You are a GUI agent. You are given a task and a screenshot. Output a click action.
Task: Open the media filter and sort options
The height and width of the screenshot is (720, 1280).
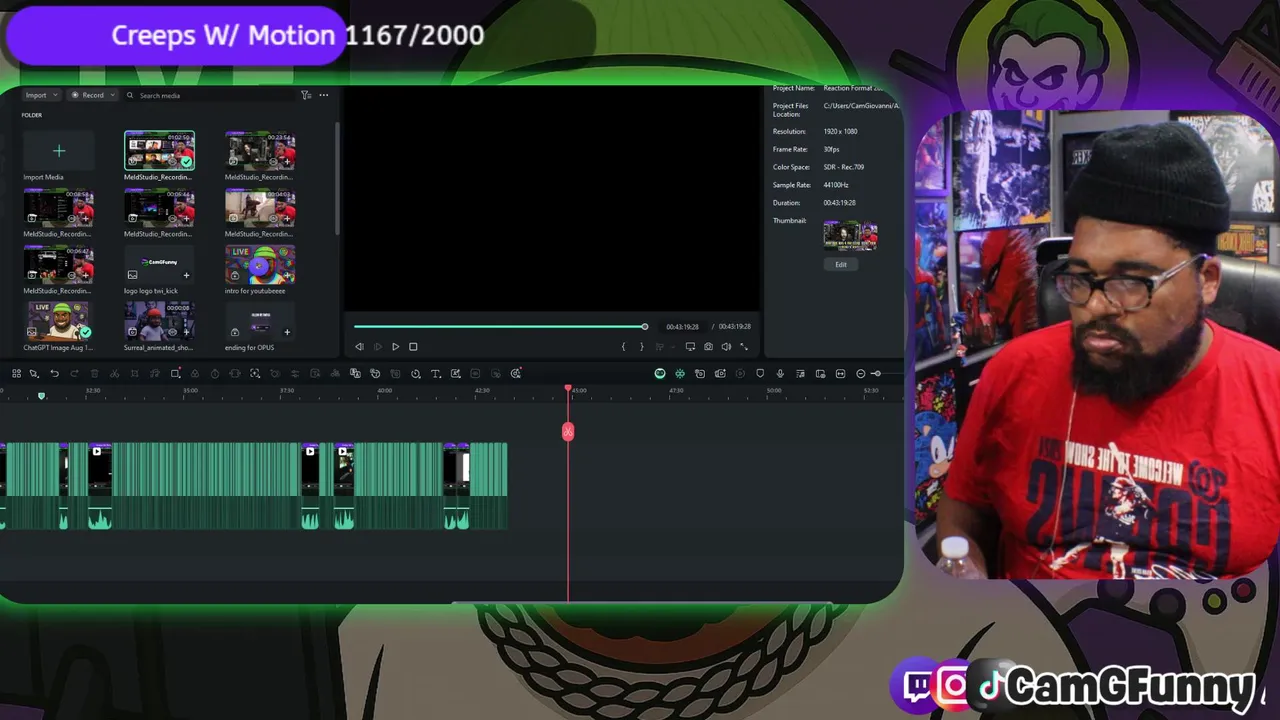point(306,95)
